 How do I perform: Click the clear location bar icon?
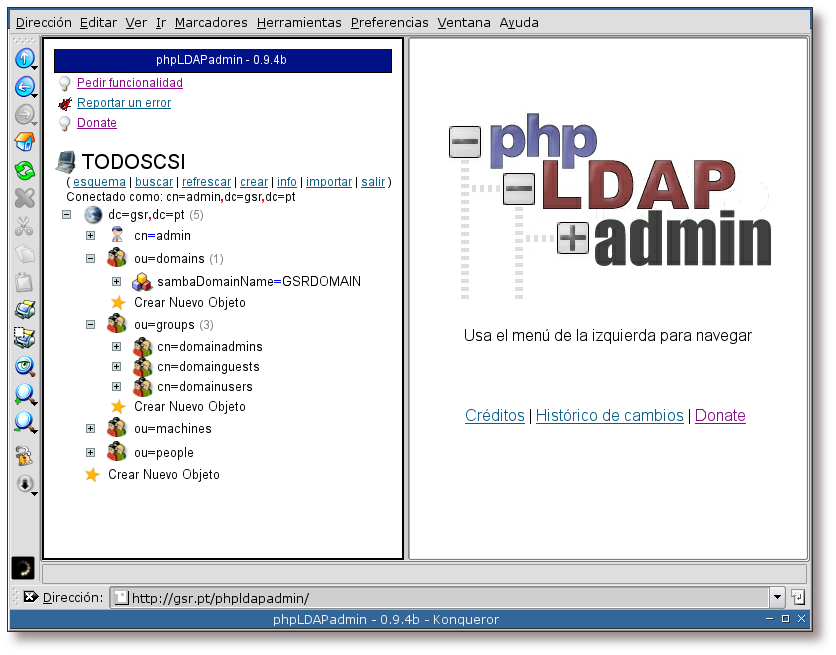pyautogui.click(x=30, y=597)
